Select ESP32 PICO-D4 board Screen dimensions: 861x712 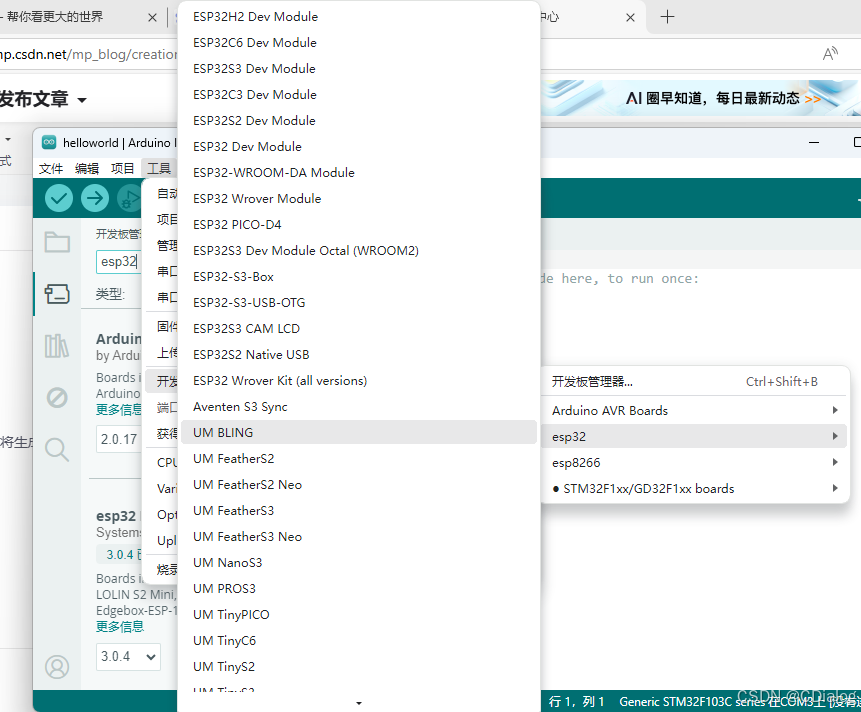pyautogui.click(x=359, y=225)
